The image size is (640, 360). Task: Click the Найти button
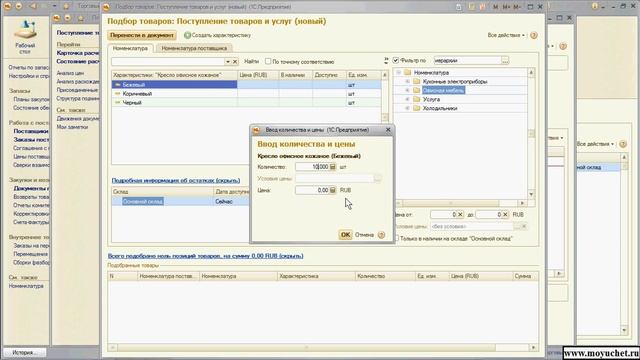[251, 62]
